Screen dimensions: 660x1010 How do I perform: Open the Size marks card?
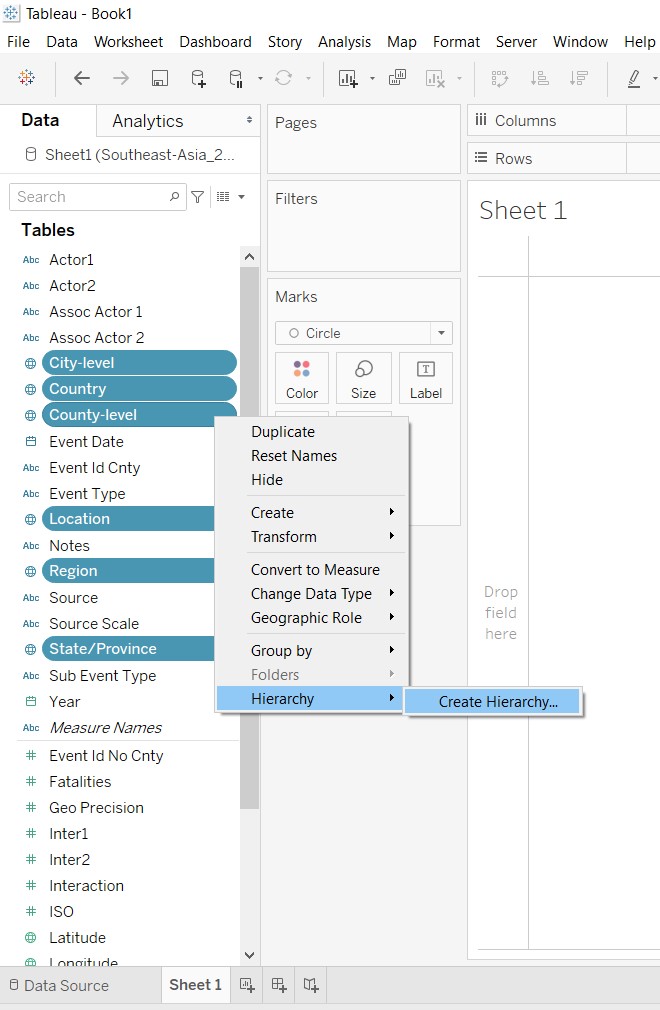tap(363, 378)
